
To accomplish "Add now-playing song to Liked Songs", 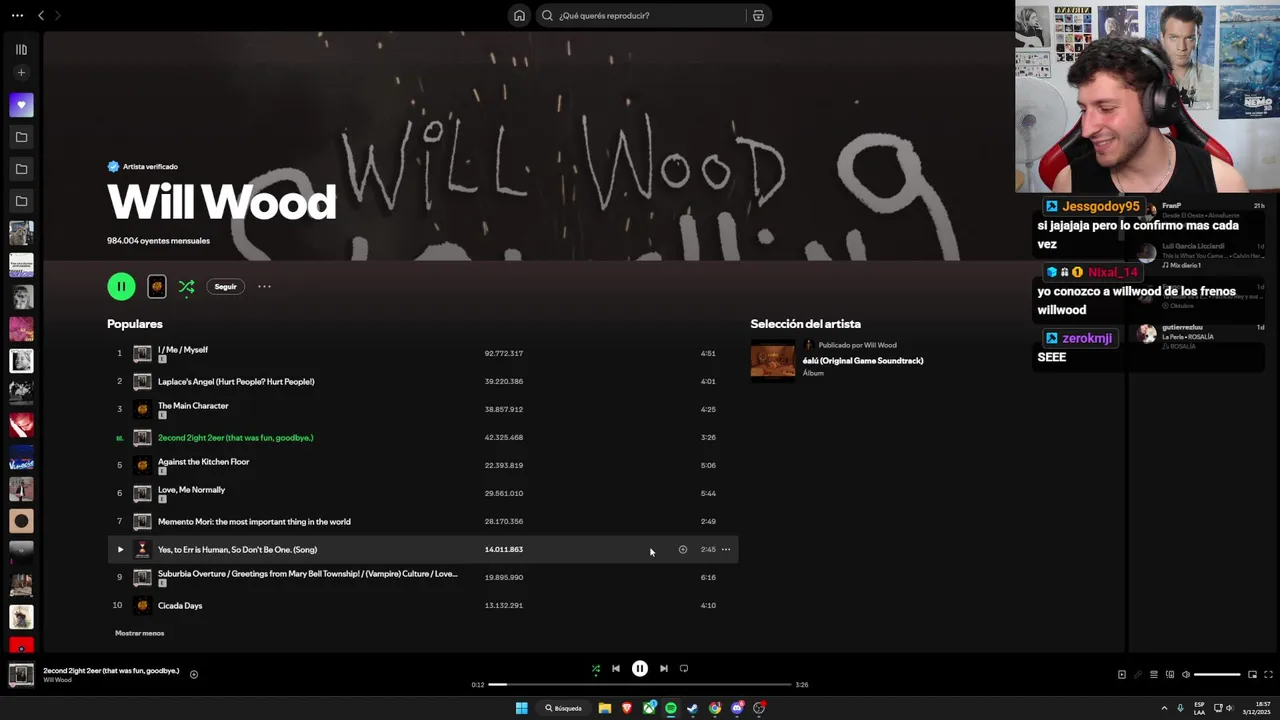I will (194, 674).
